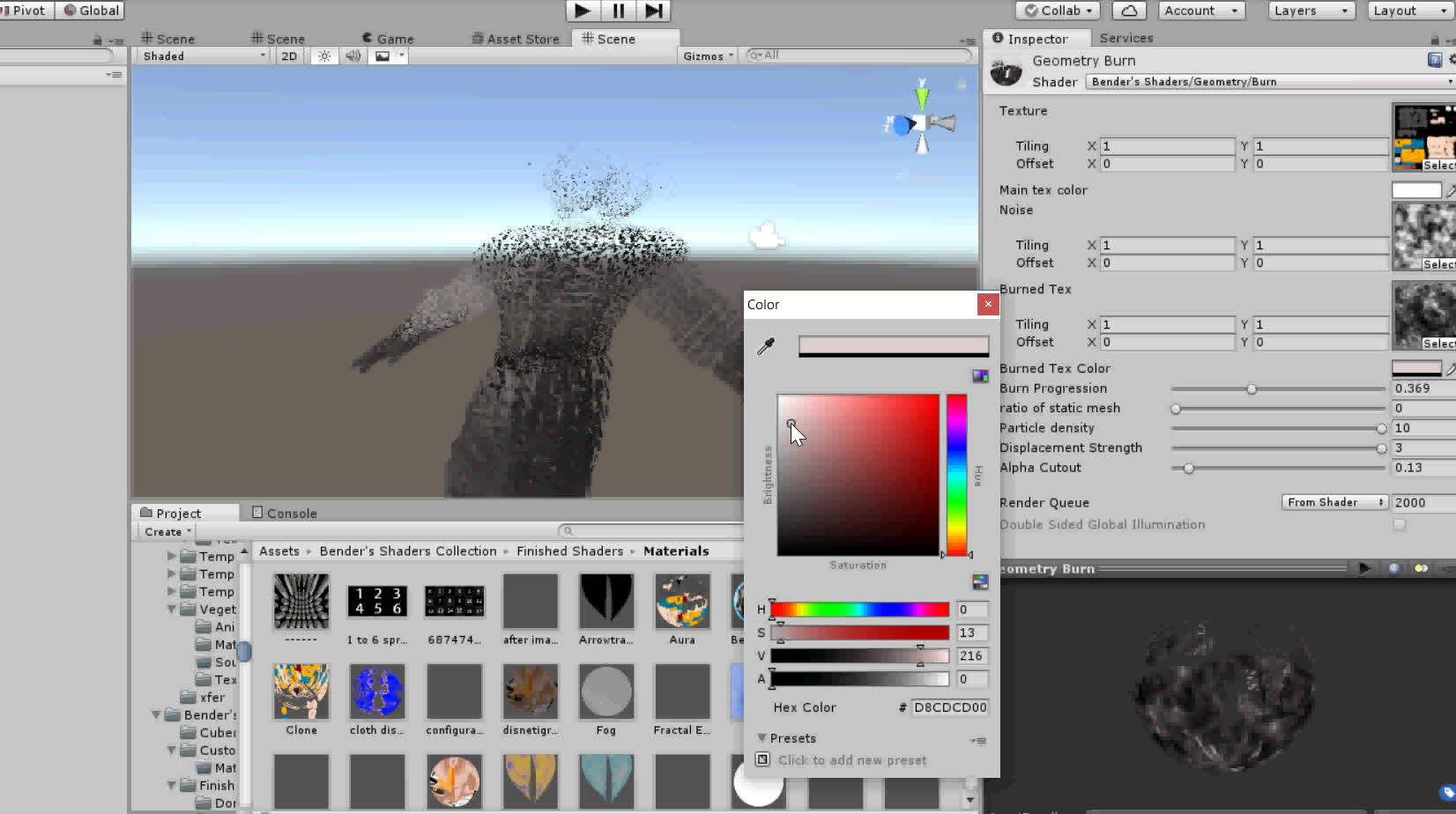Open the Layers dropdown

click(1311, 11)
